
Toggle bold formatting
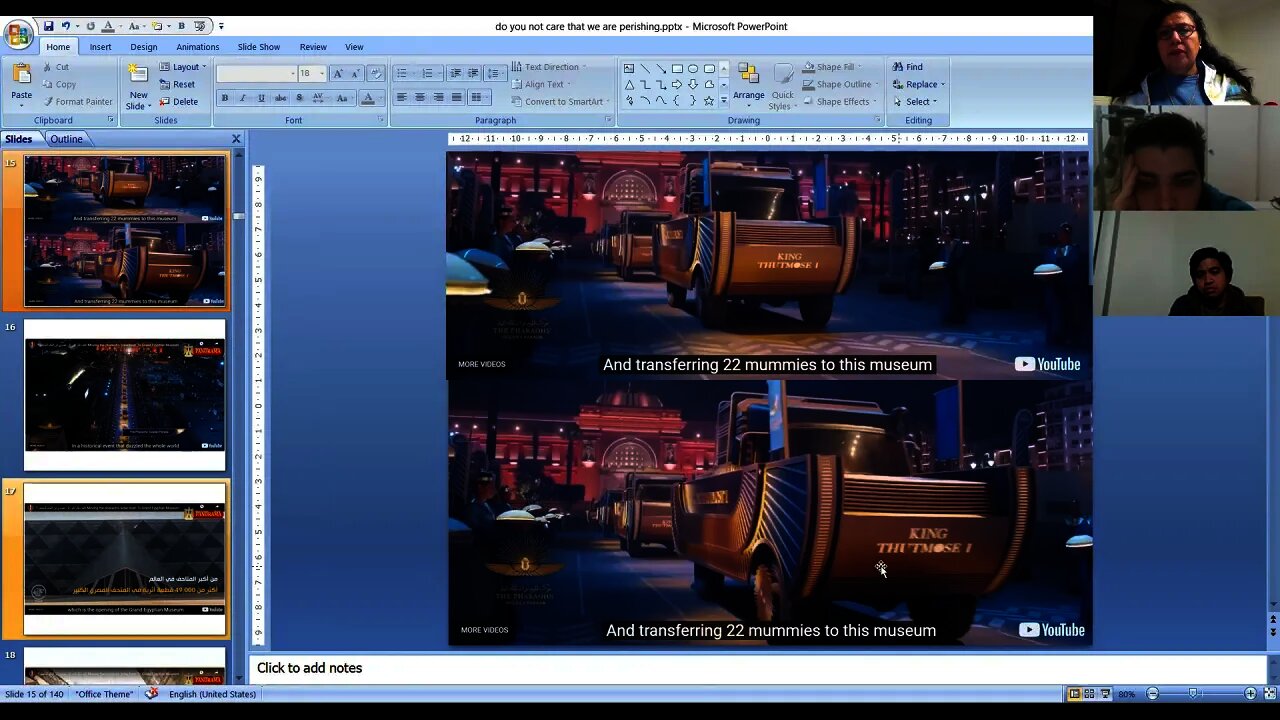pyautogui.click(x=225, y=98)
